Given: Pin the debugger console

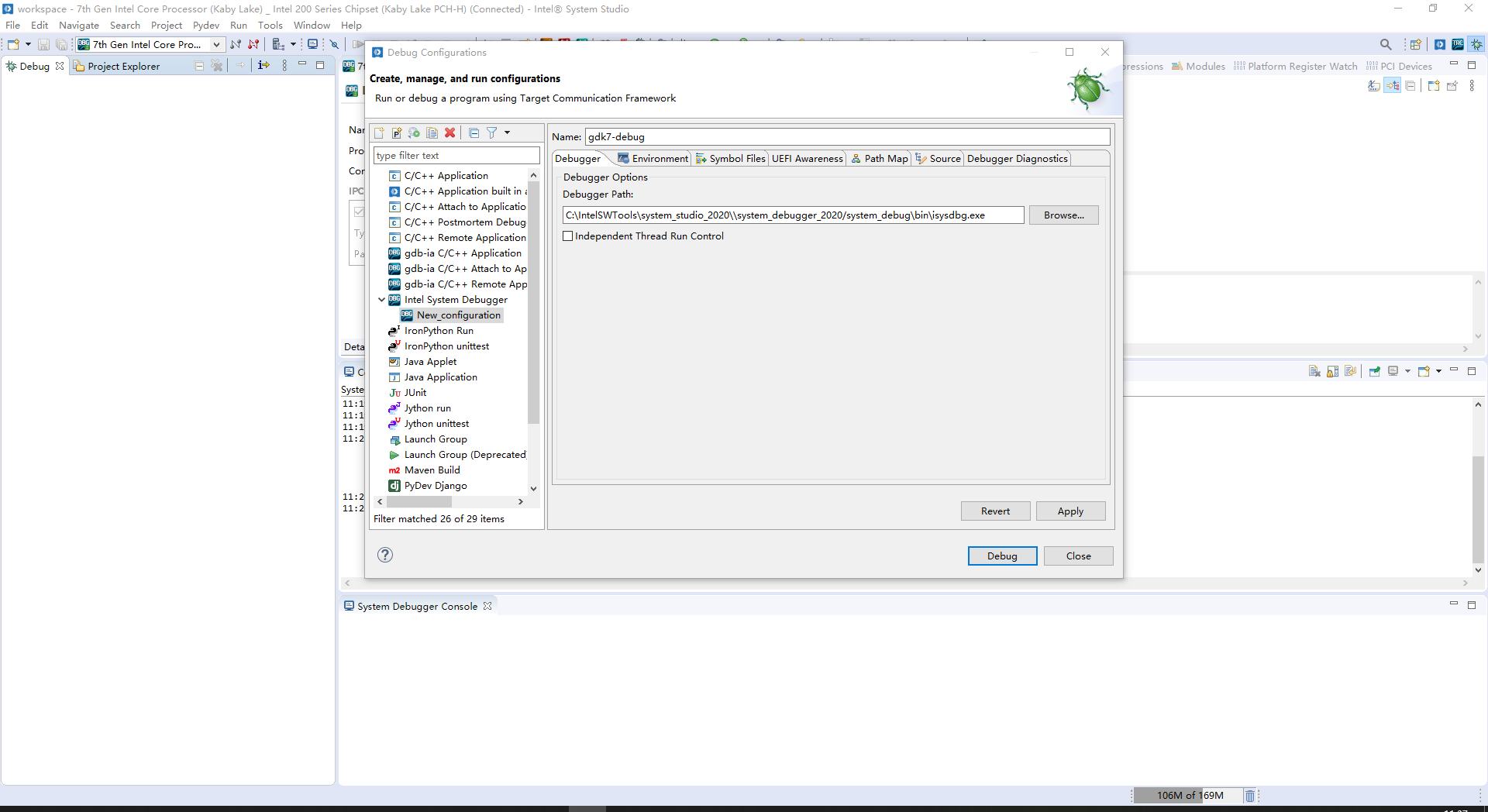Looking at the screenshot, I should coord(1375,371).
